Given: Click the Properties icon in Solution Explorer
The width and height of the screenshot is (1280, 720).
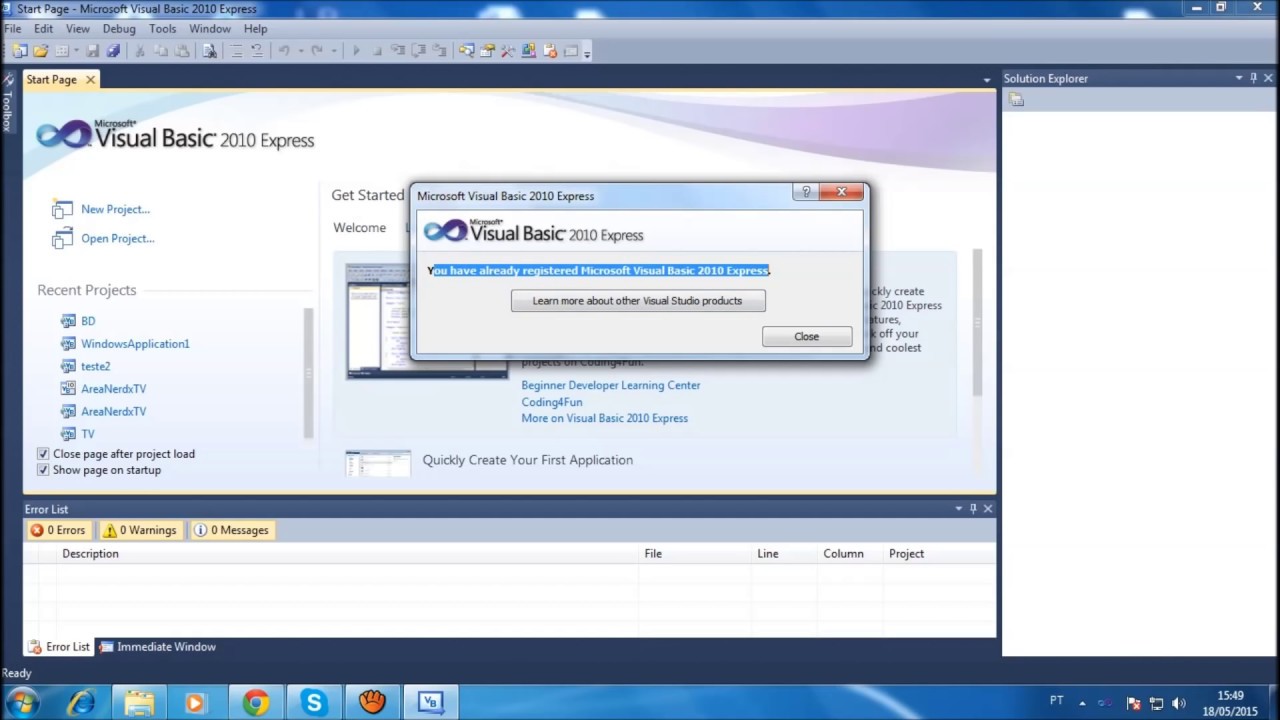Looking at the screenshot, I should click(x=1016, y=99).
